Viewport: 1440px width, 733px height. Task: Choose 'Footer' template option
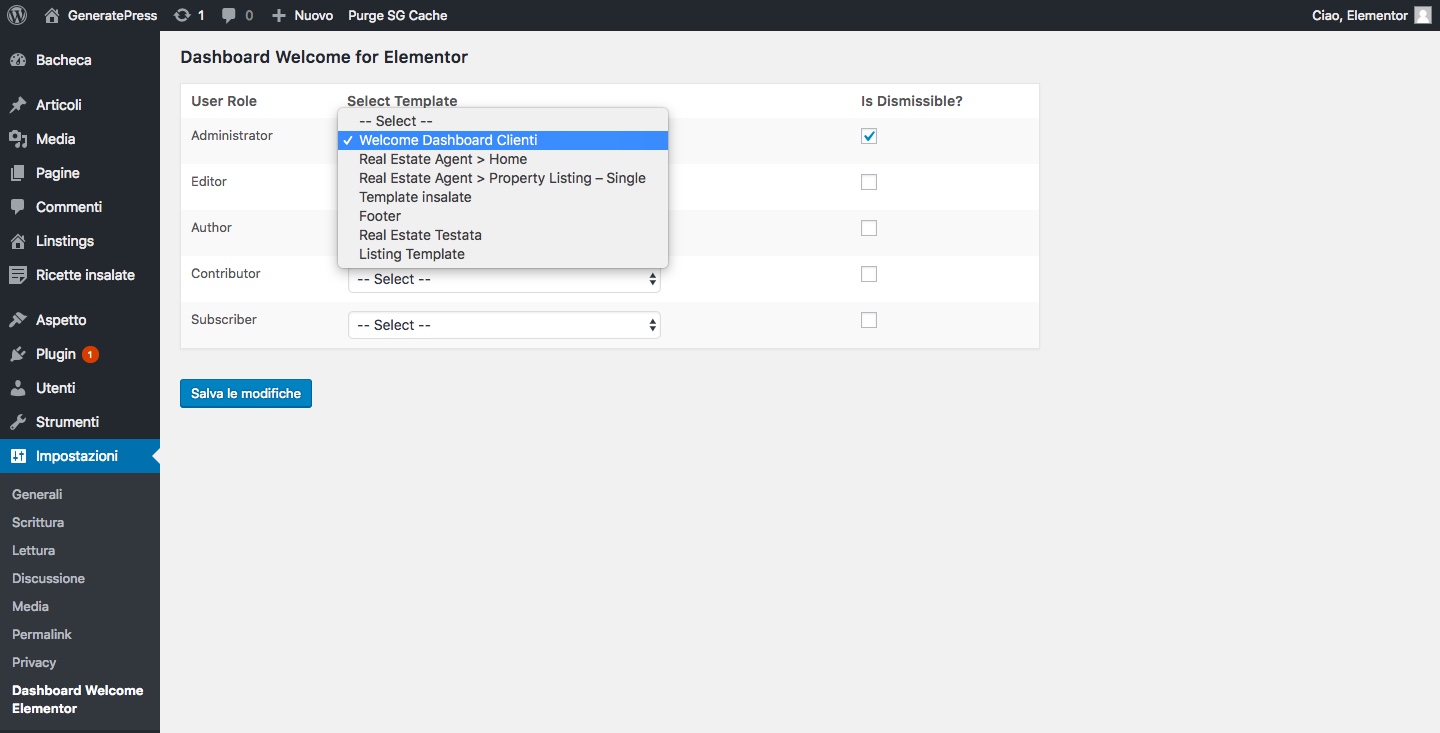point(503,216)
